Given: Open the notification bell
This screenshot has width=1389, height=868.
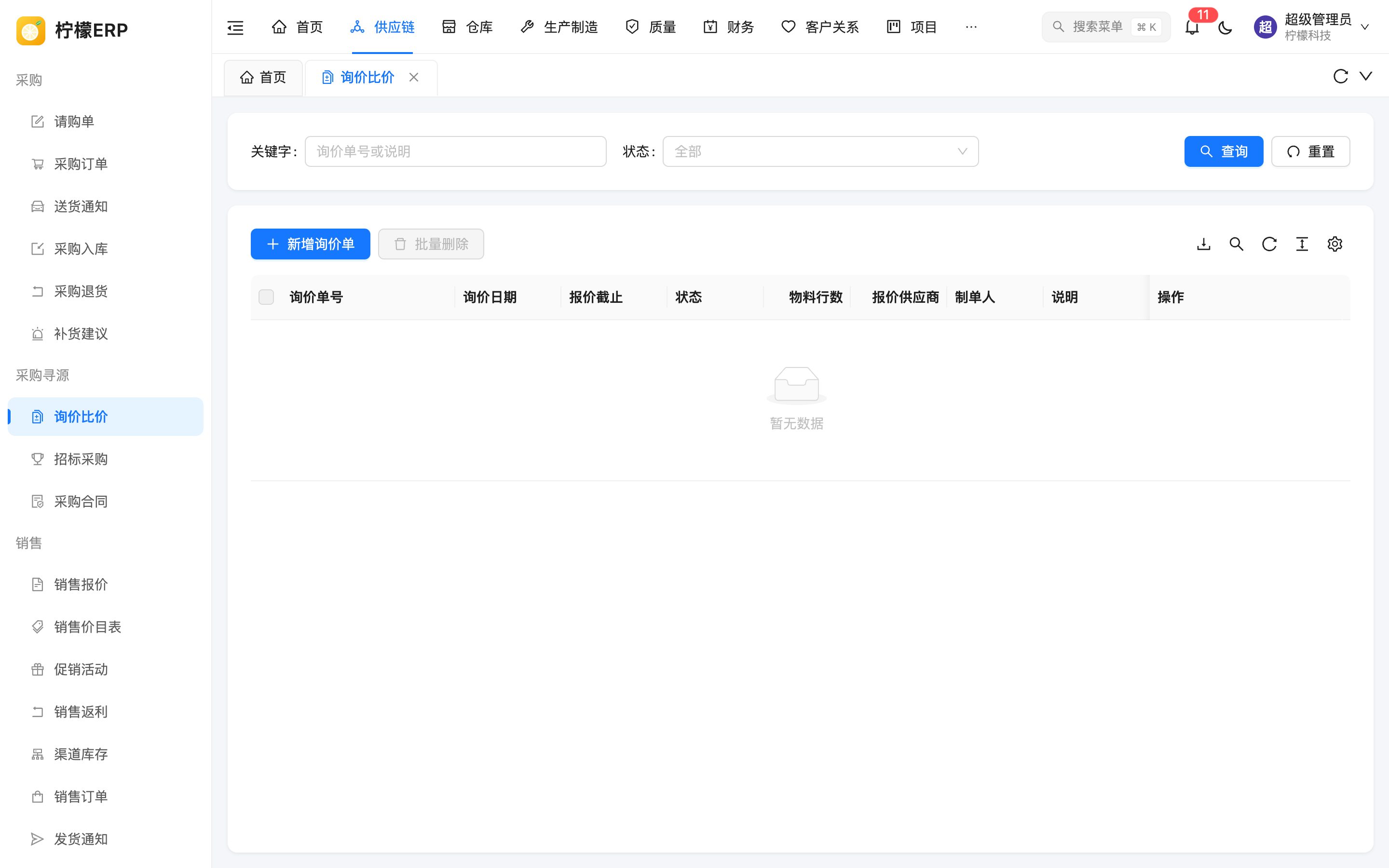Looking at the screenshot, I should click(x=1192, y=27).
